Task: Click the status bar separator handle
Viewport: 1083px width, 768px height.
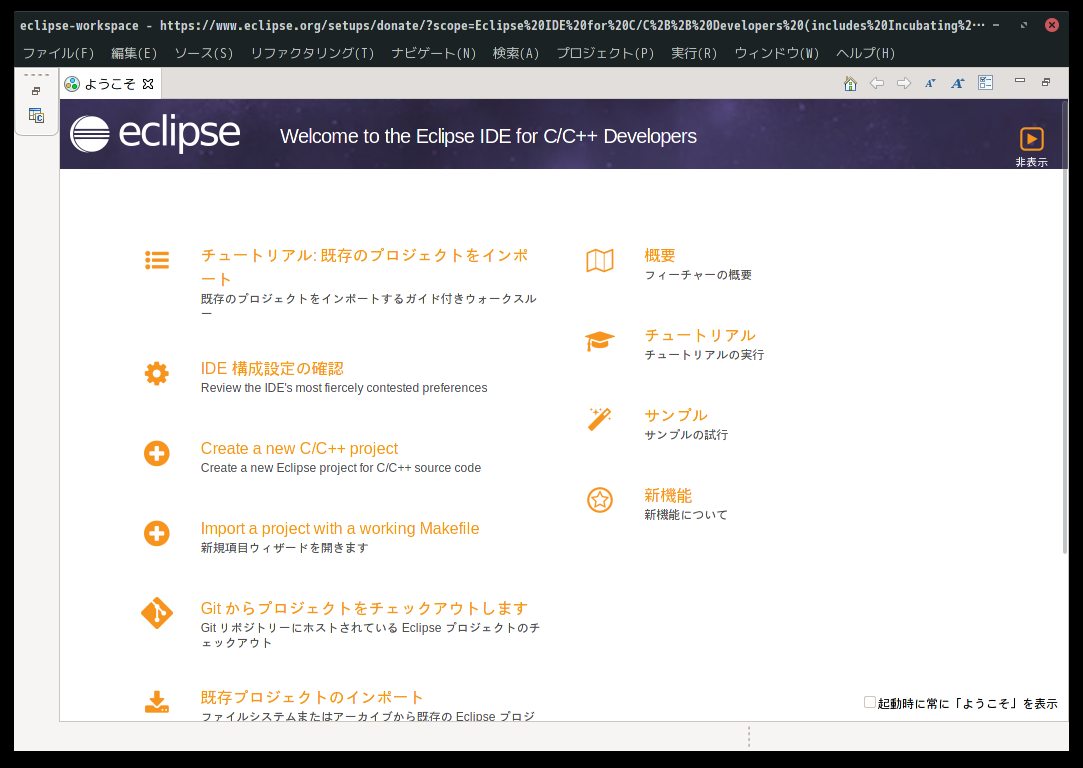Action: click(x=749, y=736)
